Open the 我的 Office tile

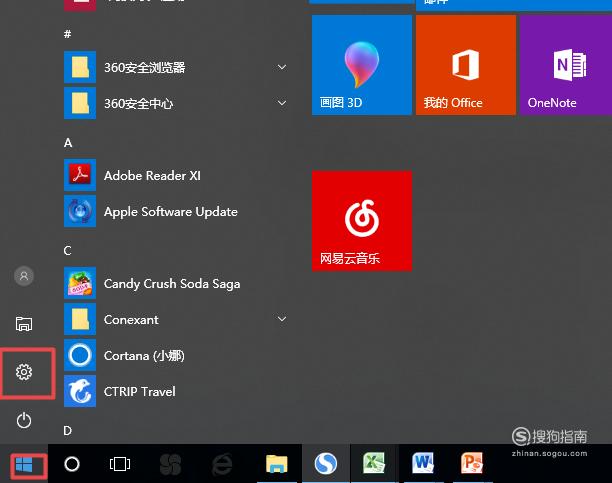coord(466,65)
